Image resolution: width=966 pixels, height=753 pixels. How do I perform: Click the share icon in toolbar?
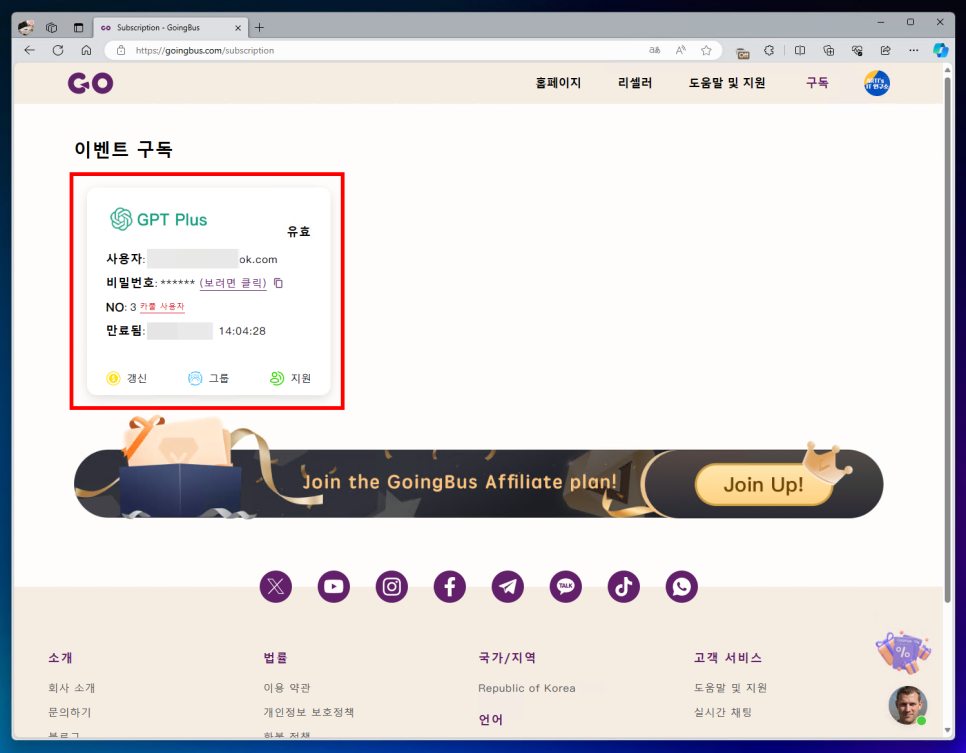click(x=885, y=51)
